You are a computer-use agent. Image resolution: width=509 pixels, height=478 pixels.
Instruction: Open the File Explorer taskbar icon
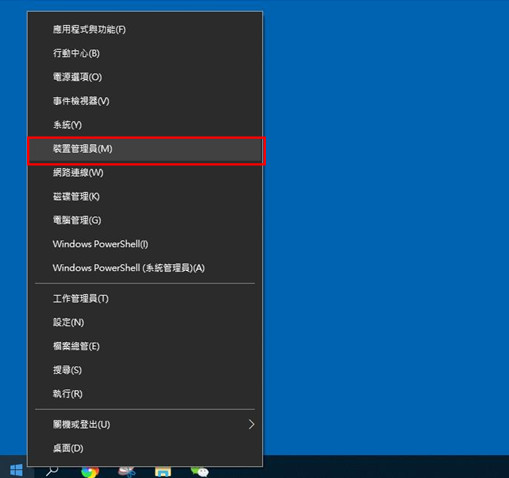coord(163,472)
